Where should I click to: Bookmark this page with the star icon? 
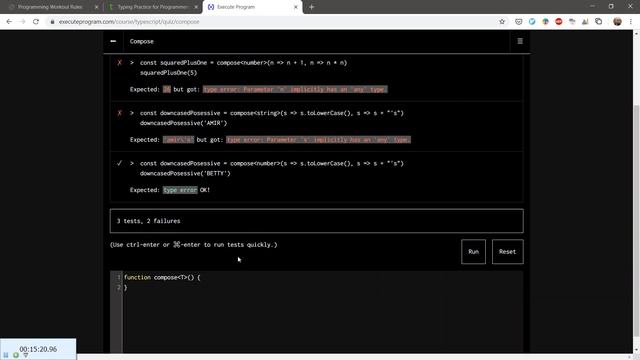[502, 22]
